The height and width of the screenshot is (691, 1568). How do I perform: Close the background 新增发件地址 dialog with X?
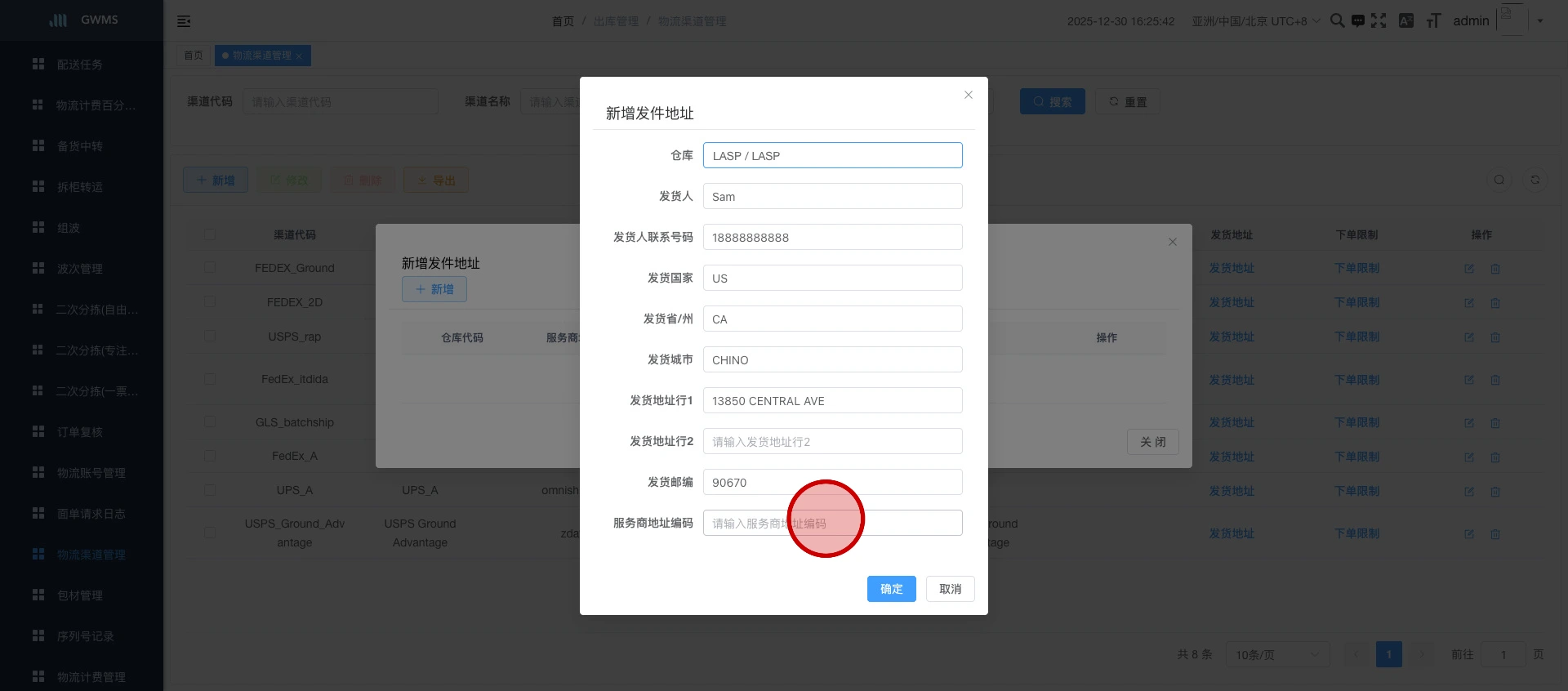(1173, 242)
